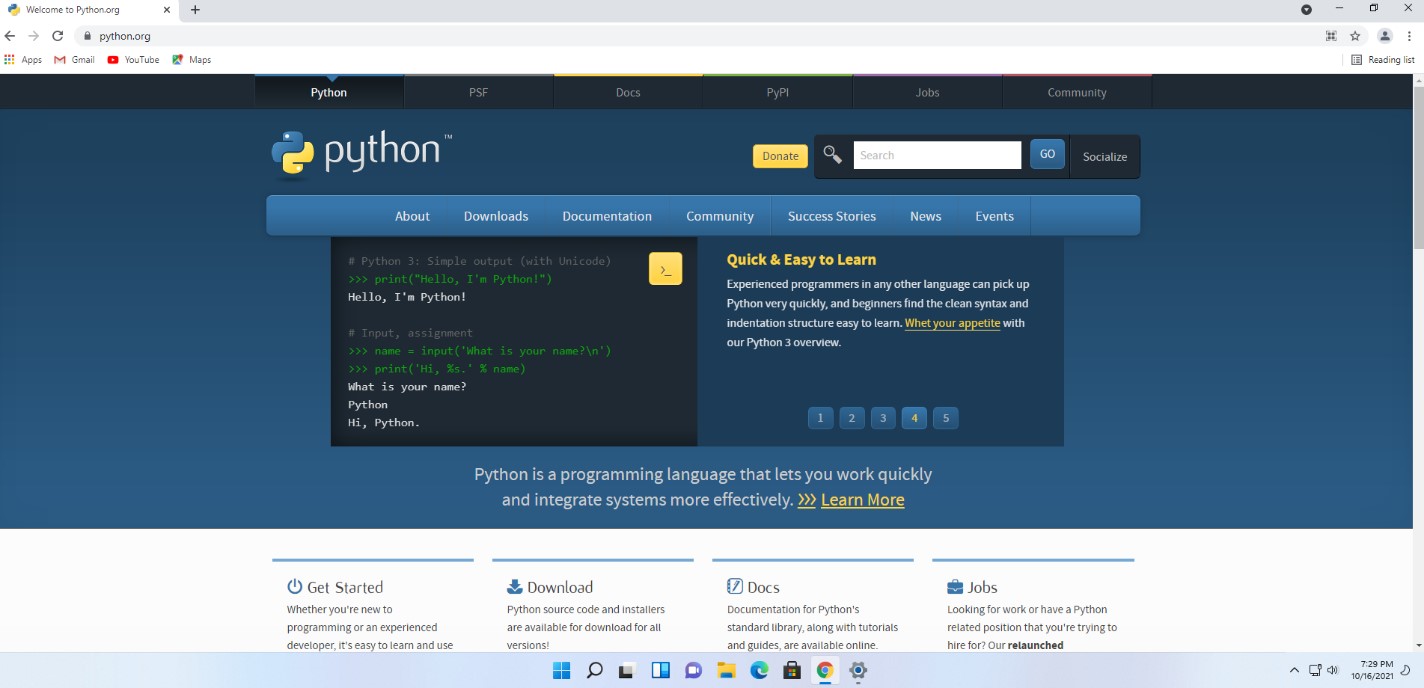
Task: Follow the Learn More link
Action: click(x=862, y=500)
